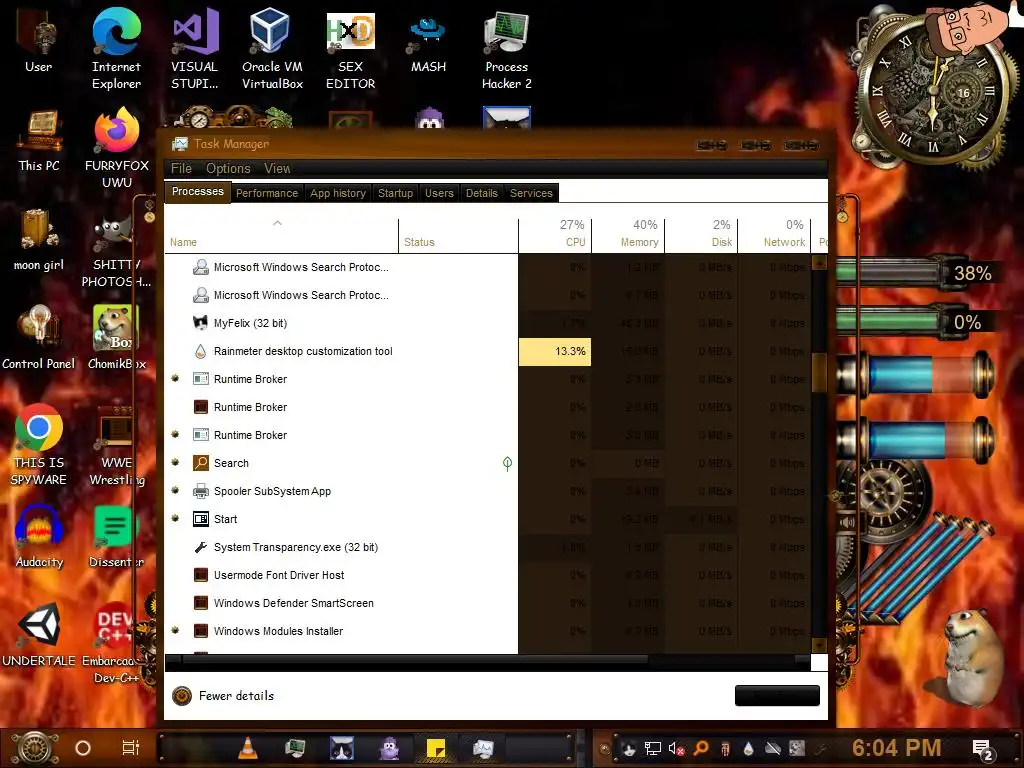Screen dimensions: 1024x768
Task: Open the steampunk Start button on taskbar
Action: [x=35, y=748]
